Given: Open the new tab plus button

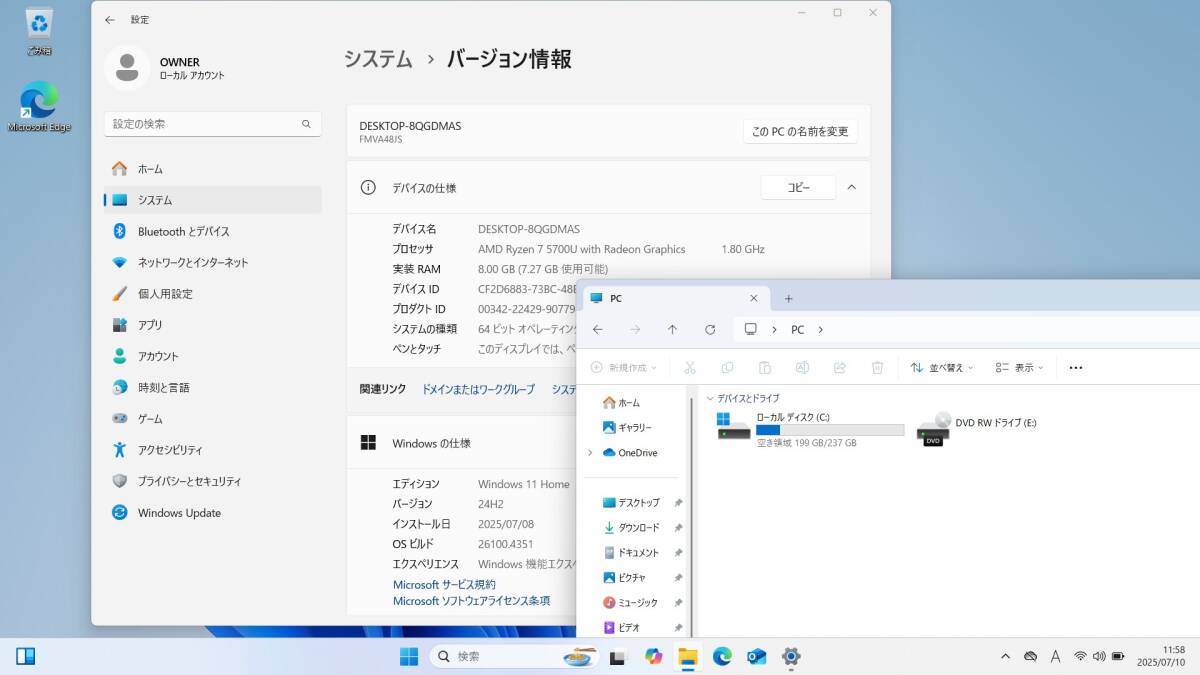Looking at the screenshot, I should [788, 299].
